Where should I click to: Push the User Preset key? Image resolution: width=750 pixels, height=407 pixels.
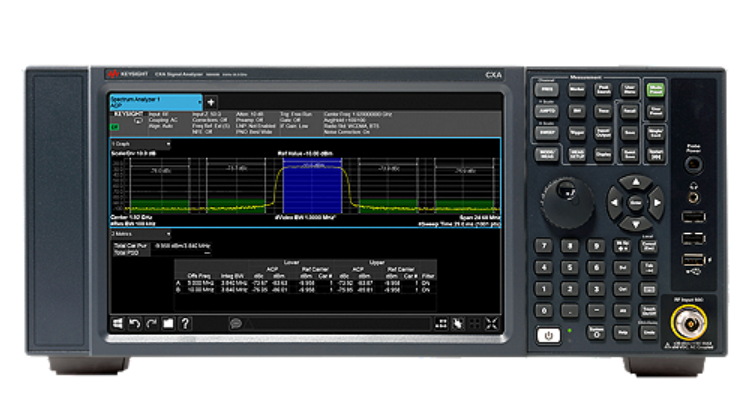(655, 111)
